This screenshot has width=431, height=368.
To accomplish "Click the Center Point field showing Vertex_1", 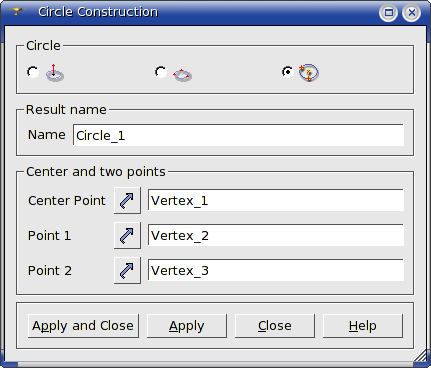I will [276, 200].
